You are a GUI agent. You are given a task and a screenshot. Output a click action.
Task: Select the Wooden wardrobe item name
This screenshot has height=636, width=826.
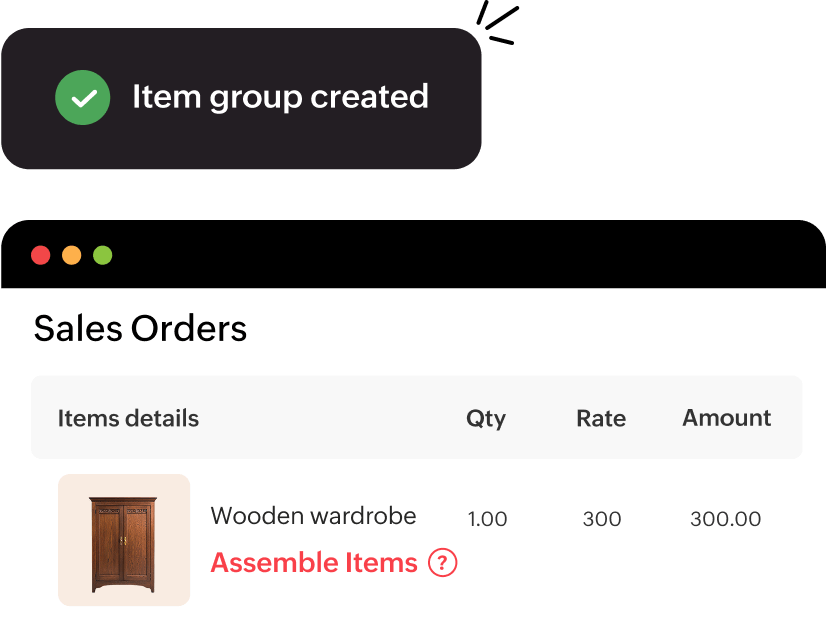[313, 516]
